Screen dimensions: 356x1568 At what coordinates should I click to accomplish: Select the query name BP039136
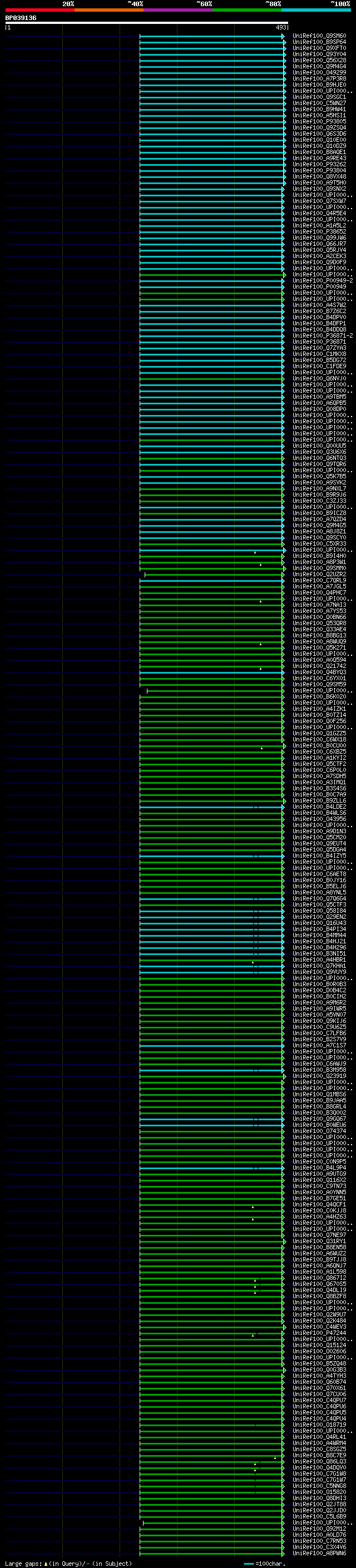tap(21, 18)
